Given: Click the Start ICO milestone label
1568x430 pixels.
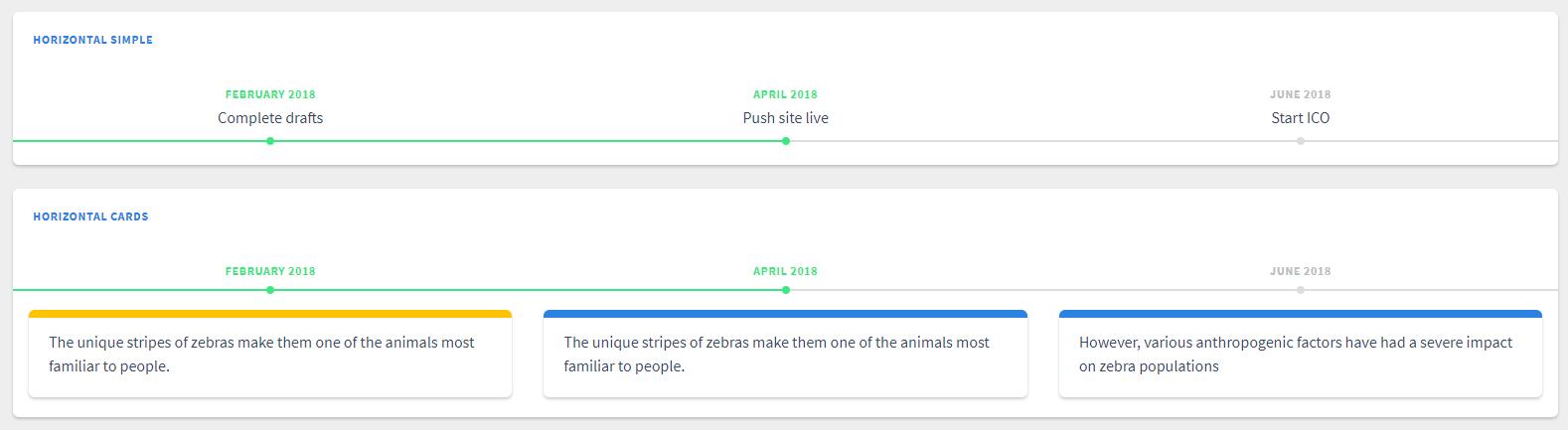Looking at the screenshot, I should (1300, 118).
